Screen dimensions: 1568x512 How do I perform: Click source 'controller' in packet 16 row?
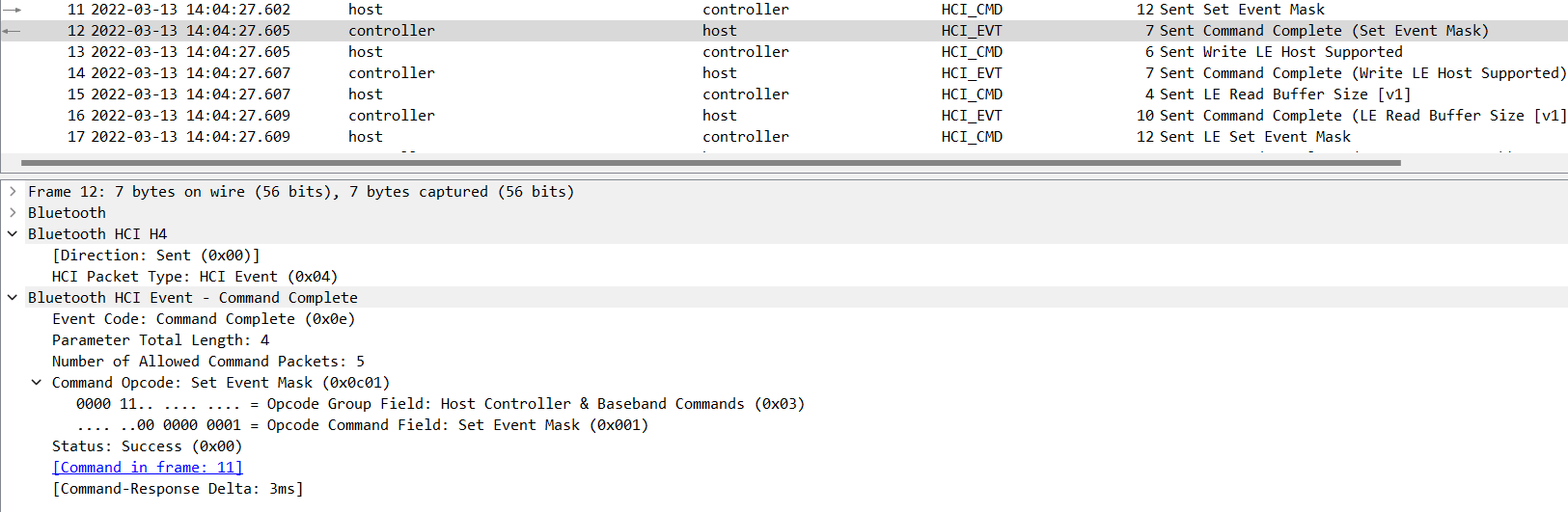tap(392, 116)
